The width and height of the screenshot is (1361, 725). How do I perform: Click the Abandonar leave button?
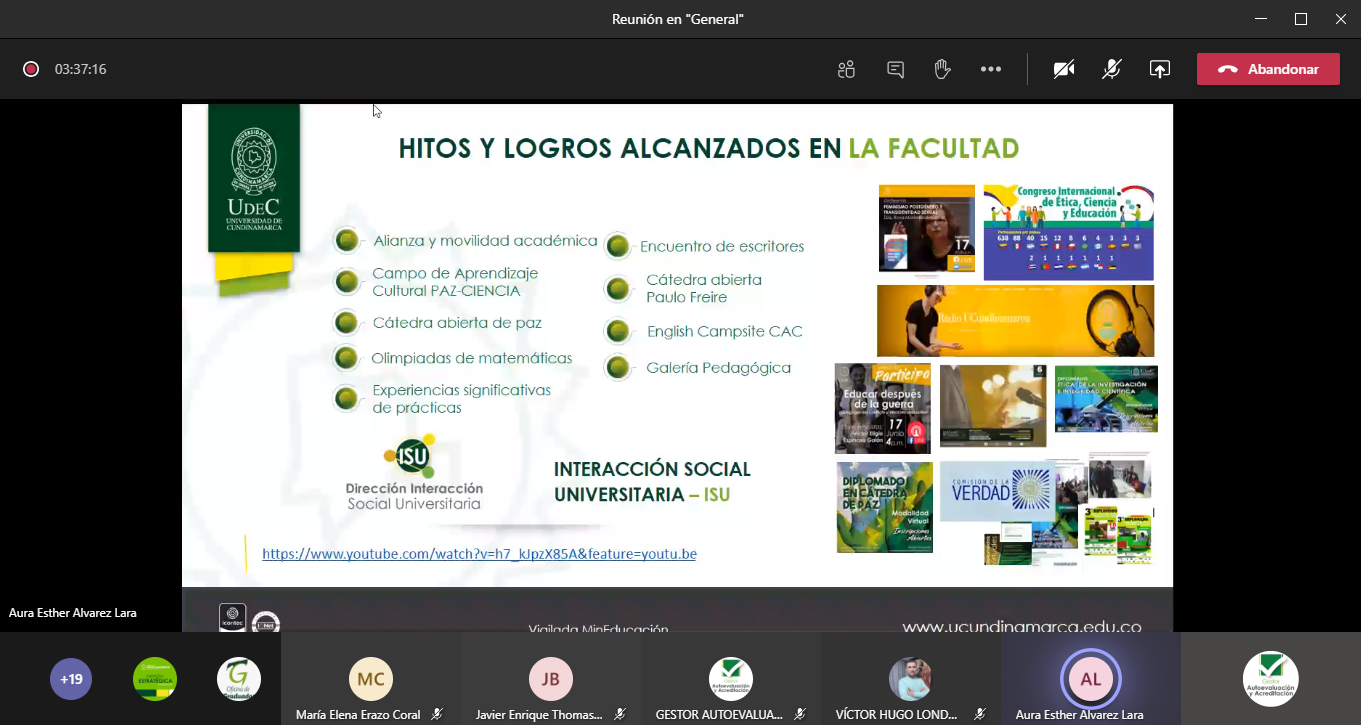coord(1268,69)
